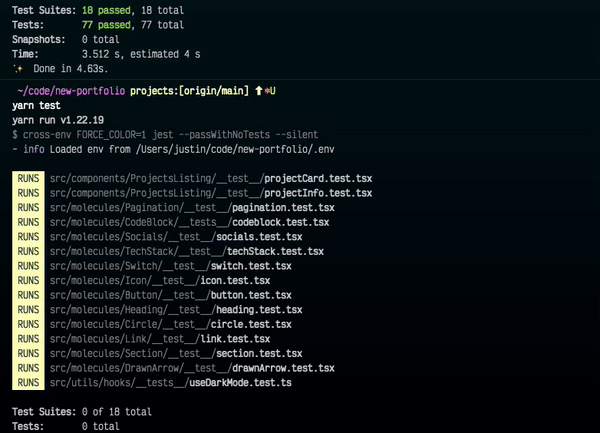
Task: Open the drawnArrow.test.tsx file path
Action: pyautogui.click(x=191, y=368)
